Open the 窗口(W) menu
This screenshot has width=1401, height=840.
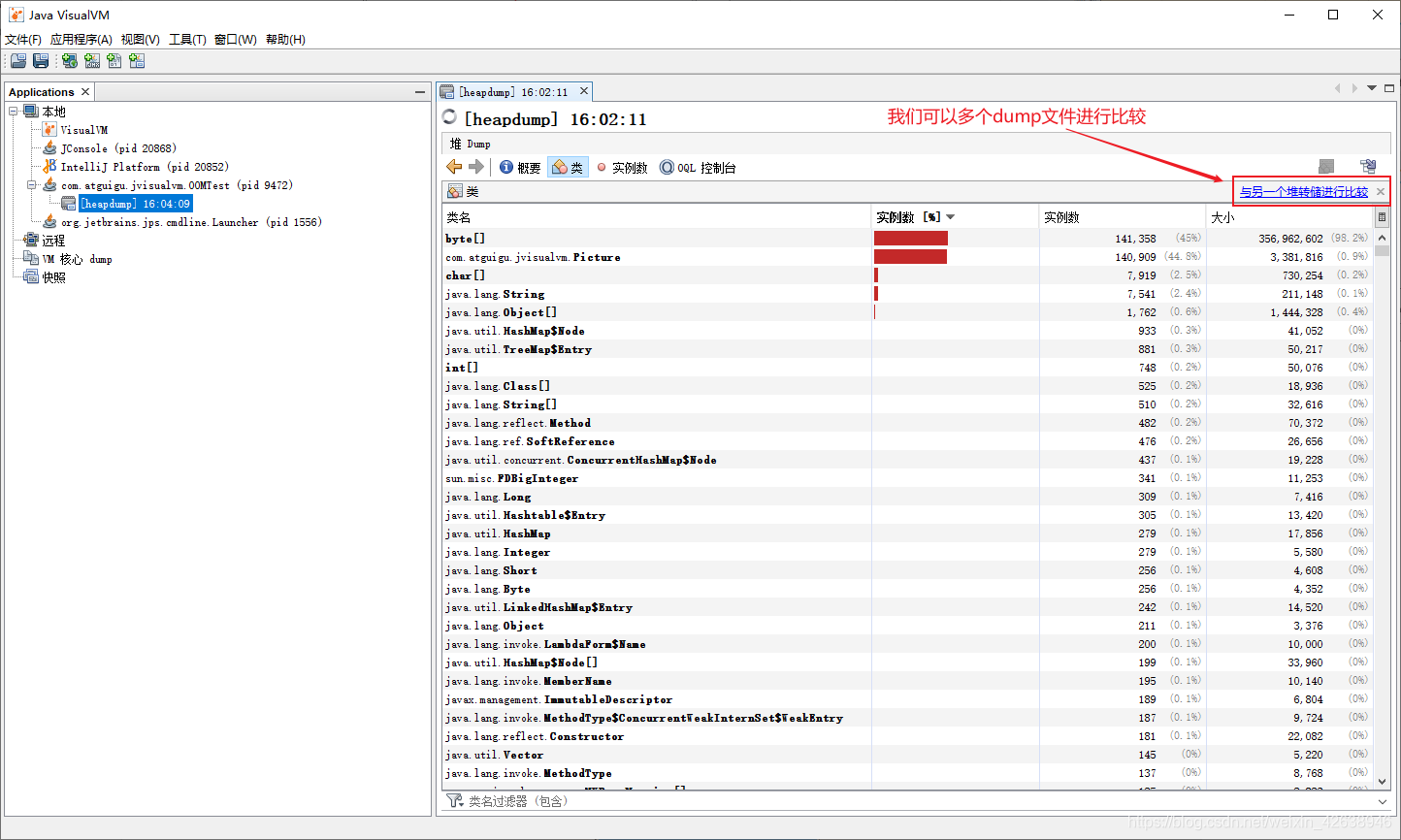coord(236,39)
